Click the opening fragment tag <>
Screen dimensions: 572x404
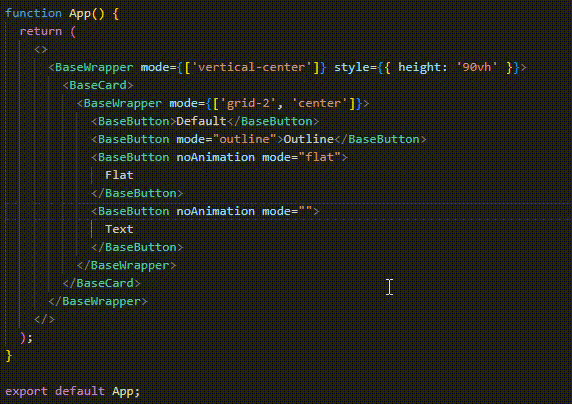point(40,49)
